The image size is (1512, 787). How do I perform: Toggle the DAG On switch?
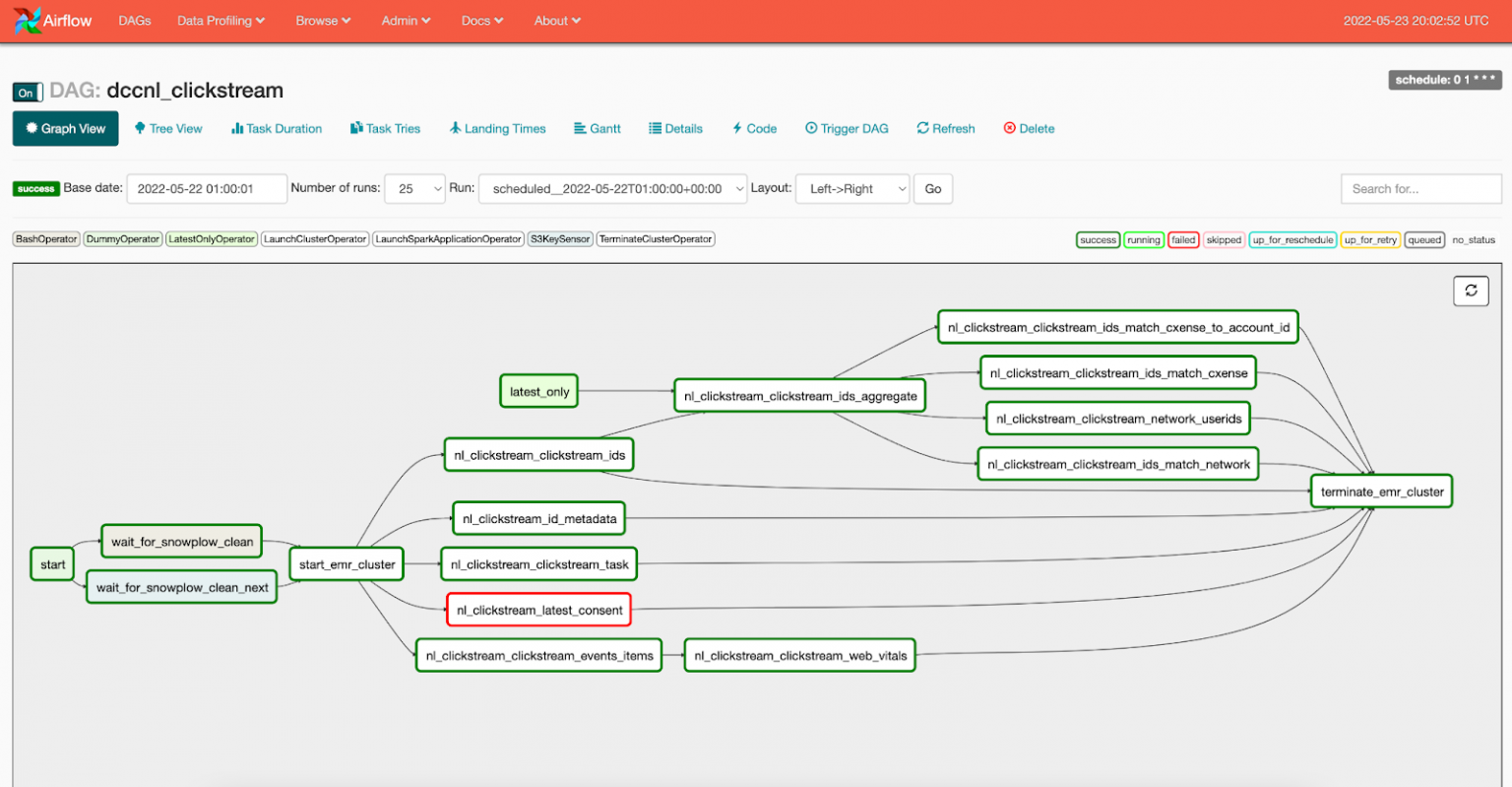click(28, 93)
